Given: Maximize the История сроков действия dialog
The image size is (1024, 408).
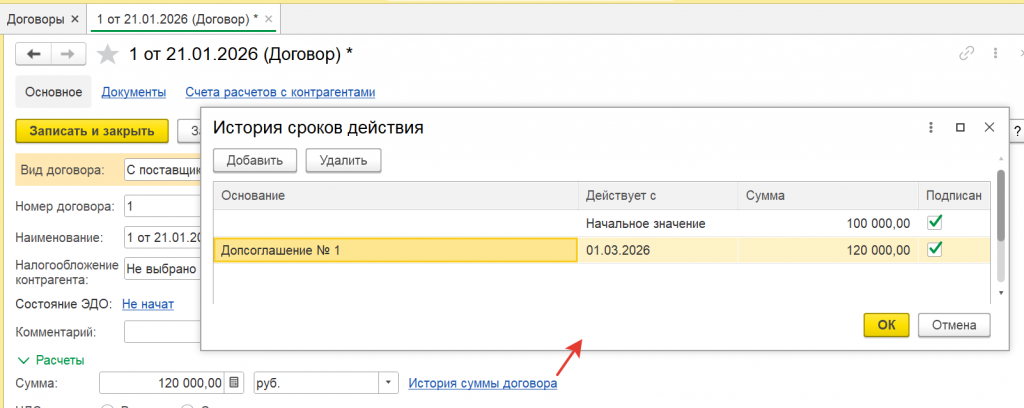Looking at the screenshot, I should [960, 128].
